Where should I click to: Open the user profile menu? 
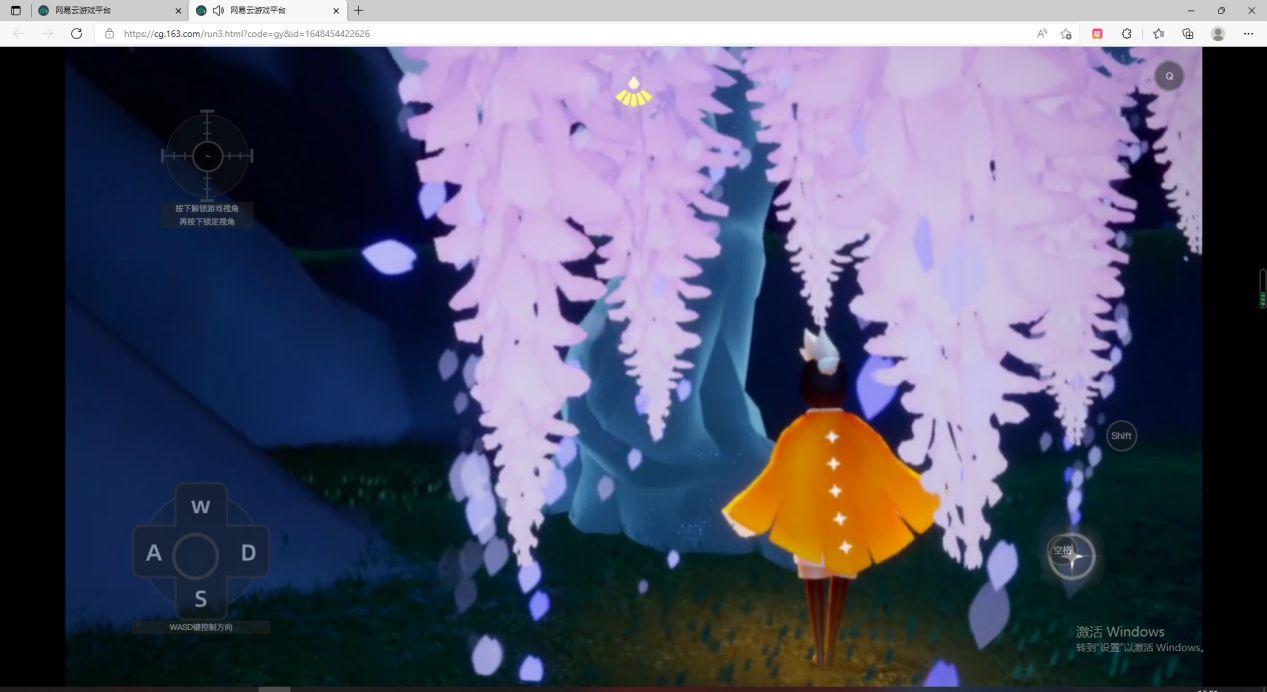(1218, 33)
